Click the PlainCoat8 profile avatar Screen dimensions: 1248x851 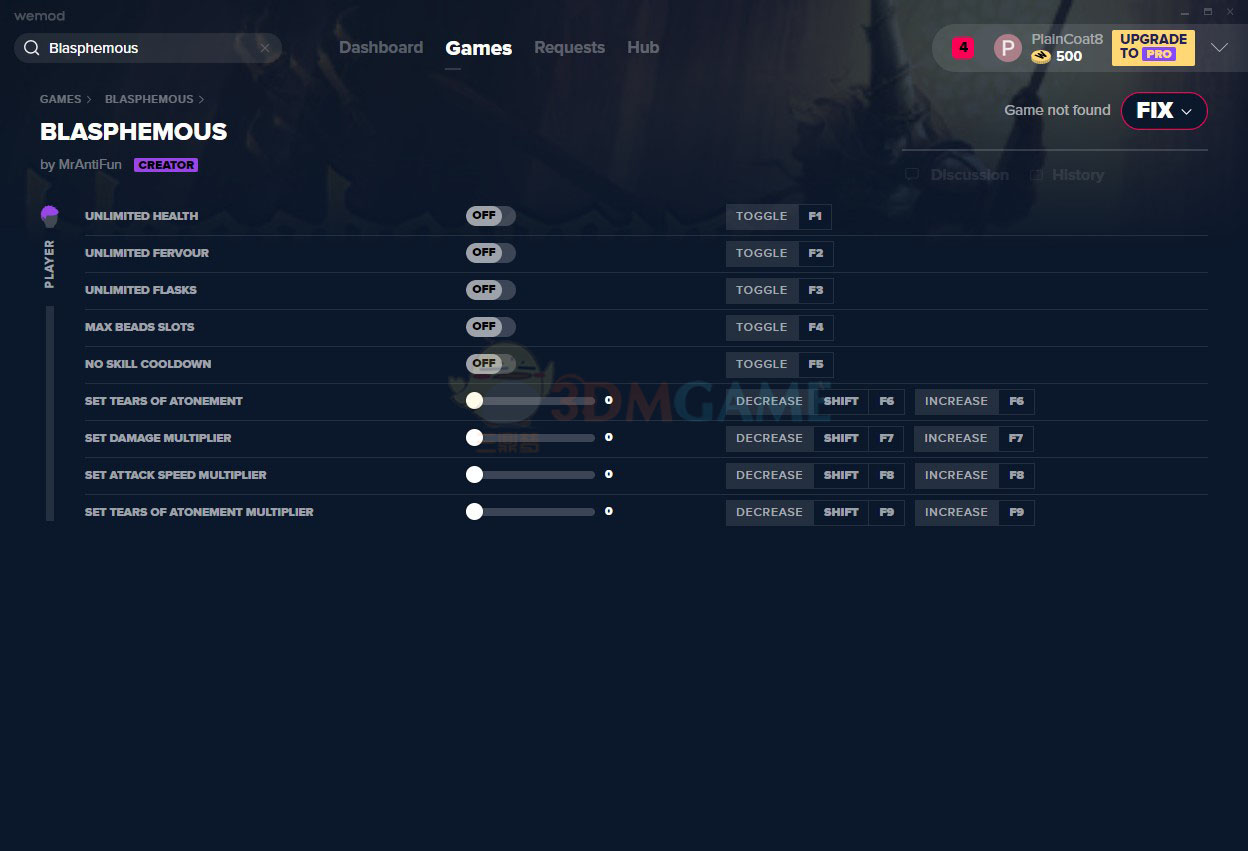1007,48
